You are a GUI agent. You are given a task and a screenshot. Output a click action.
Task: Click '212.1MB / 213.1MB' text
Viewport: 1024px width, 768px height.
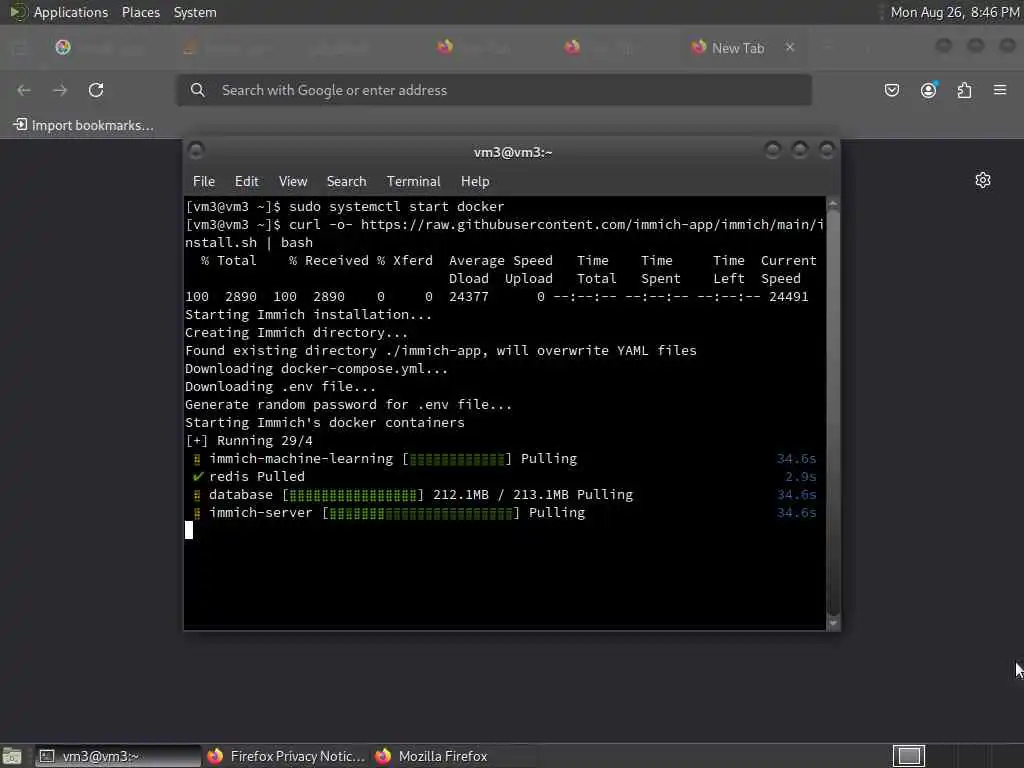tap(500, 494)
